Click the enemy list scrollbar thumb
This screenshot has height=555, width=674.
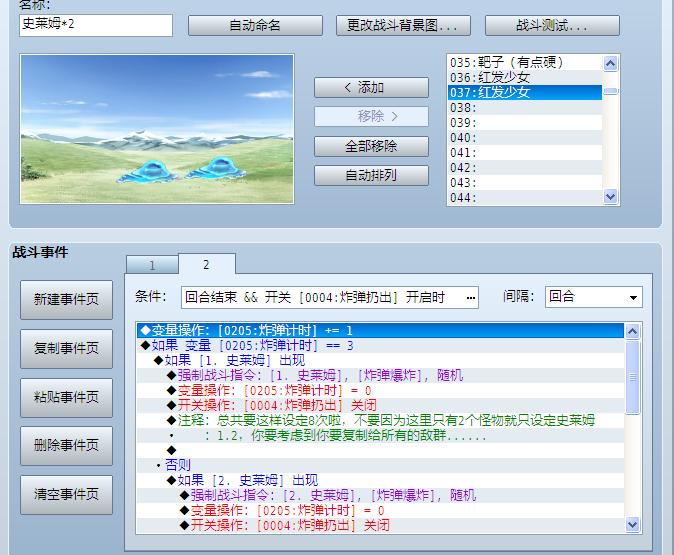[x=610, y=91]
